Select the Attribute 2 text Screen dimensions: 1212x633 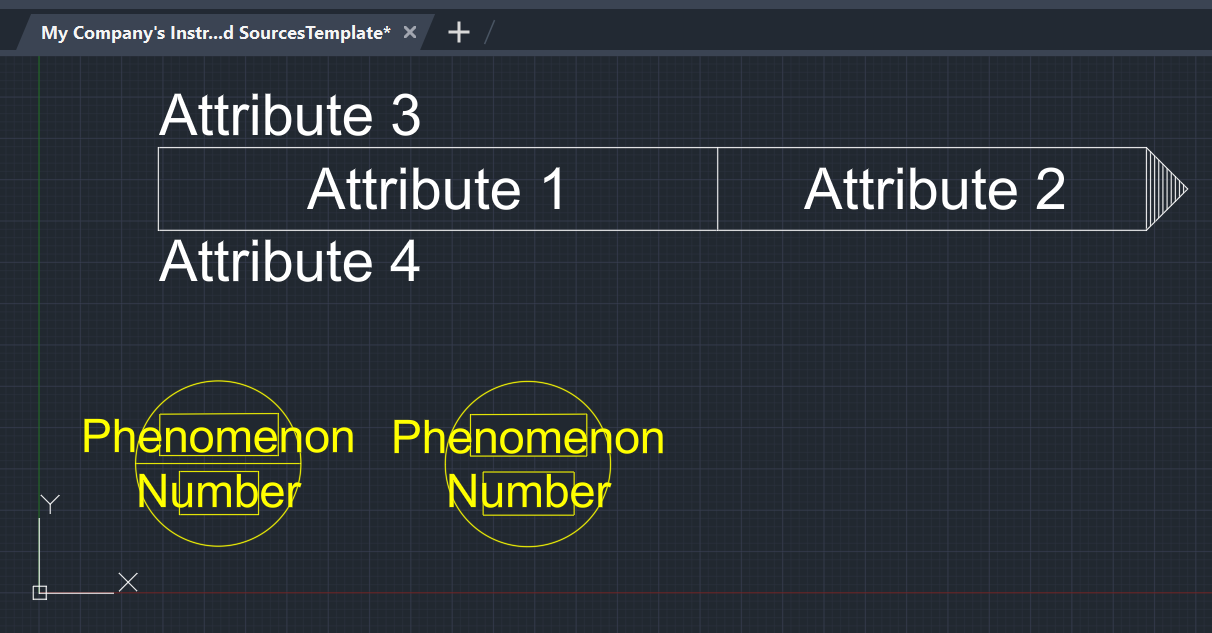click(x=934, y=189)
